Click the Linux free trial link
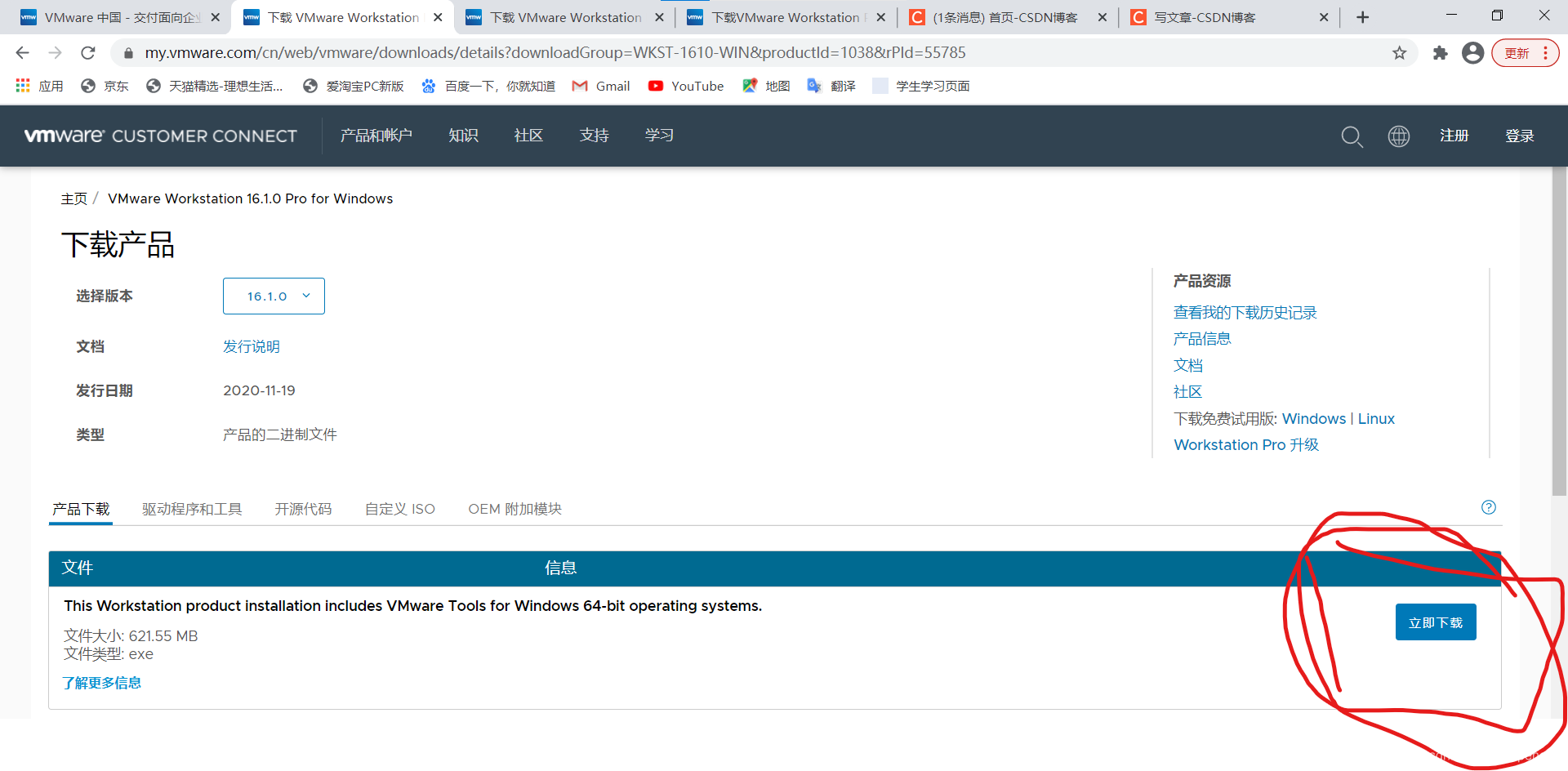This screenshot has height=771, width=1568. pyautogui.click(x=1376, y=419)
